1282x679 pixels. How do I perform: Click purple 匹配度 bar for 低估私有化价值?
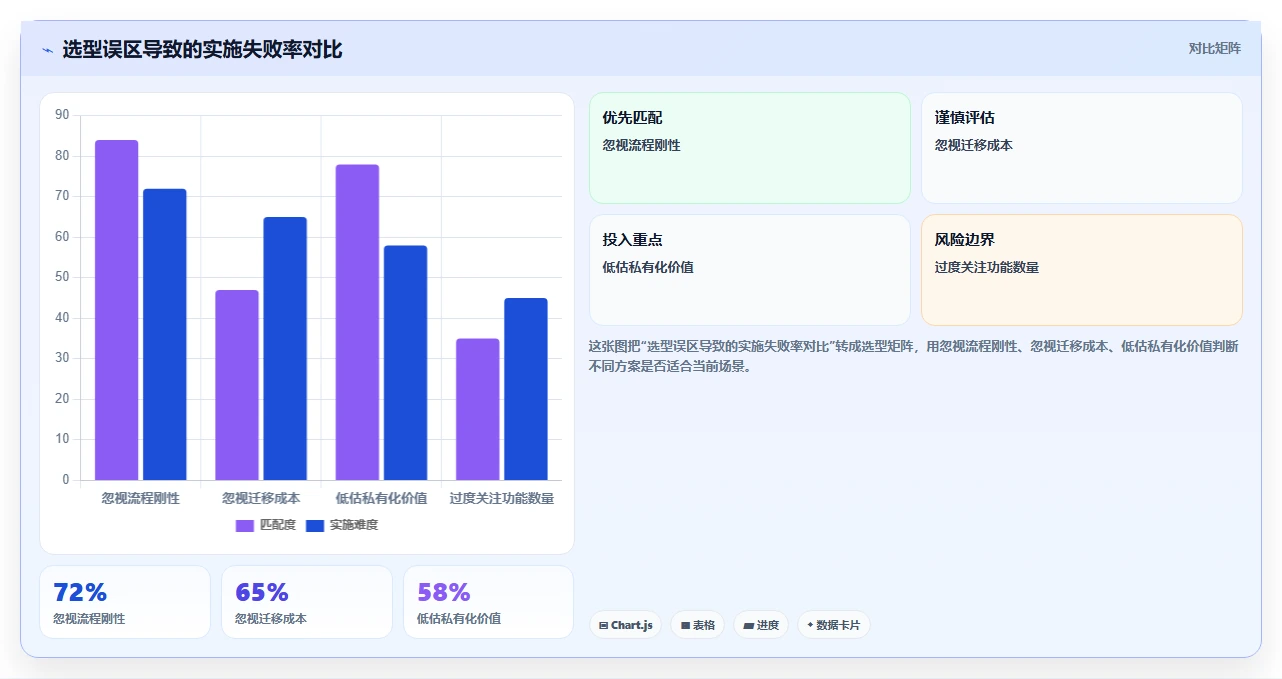(x=357, y=322)
